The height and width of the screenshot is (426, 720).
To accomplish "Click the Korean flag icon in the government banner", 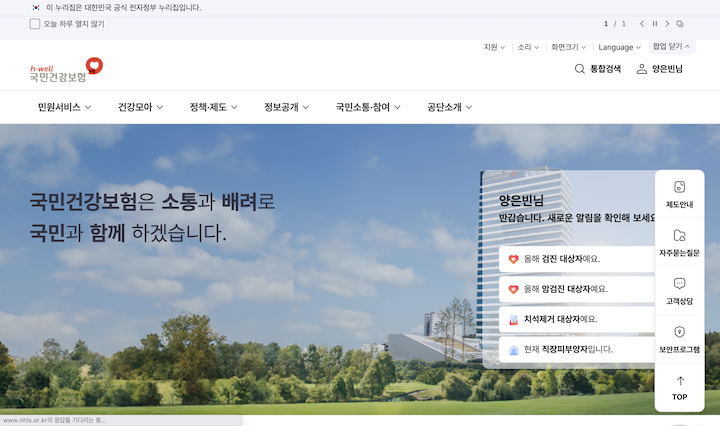I will click(36, 7).
